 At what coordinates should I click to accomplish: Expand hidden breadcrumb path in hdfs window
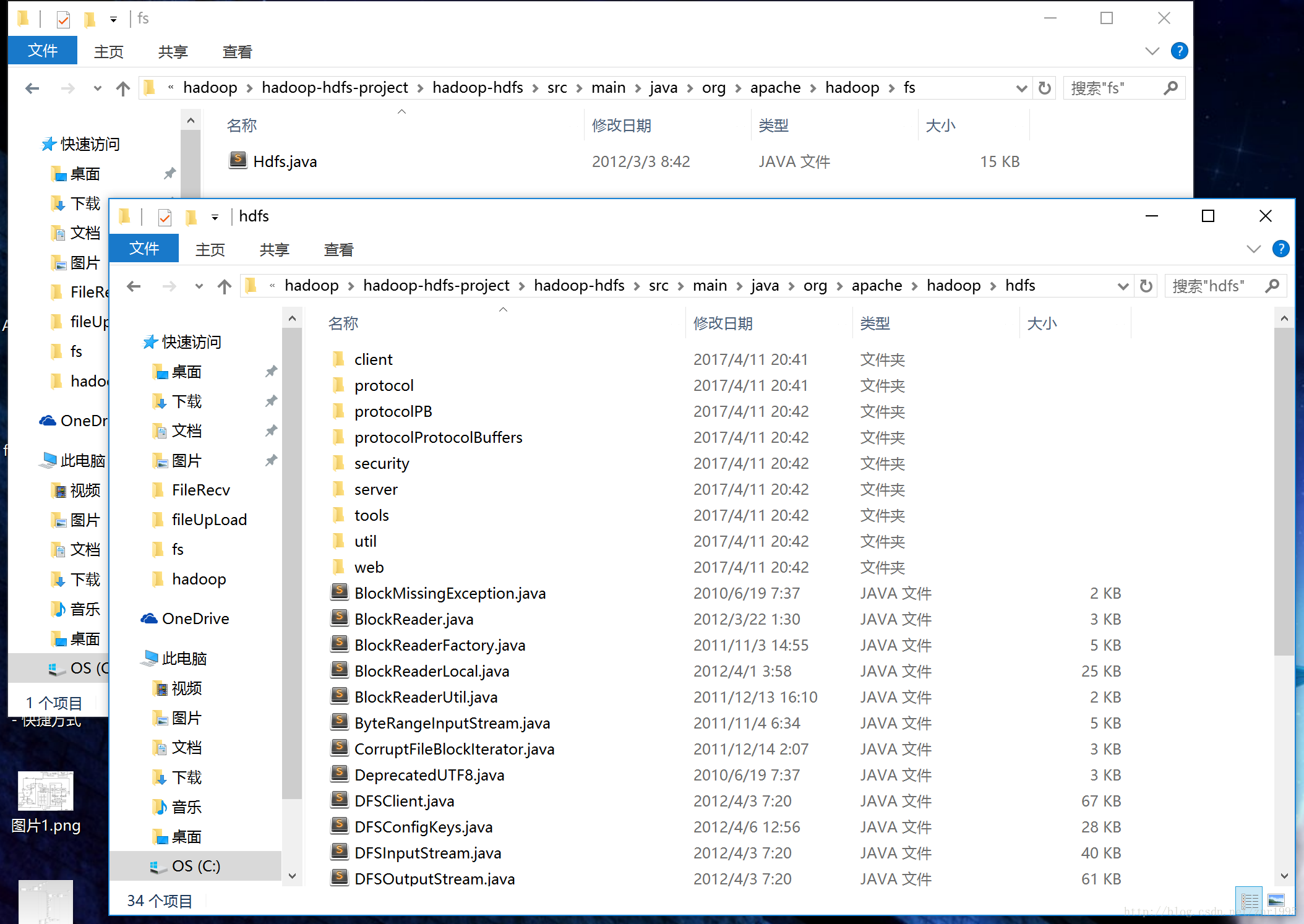point(272,286)
